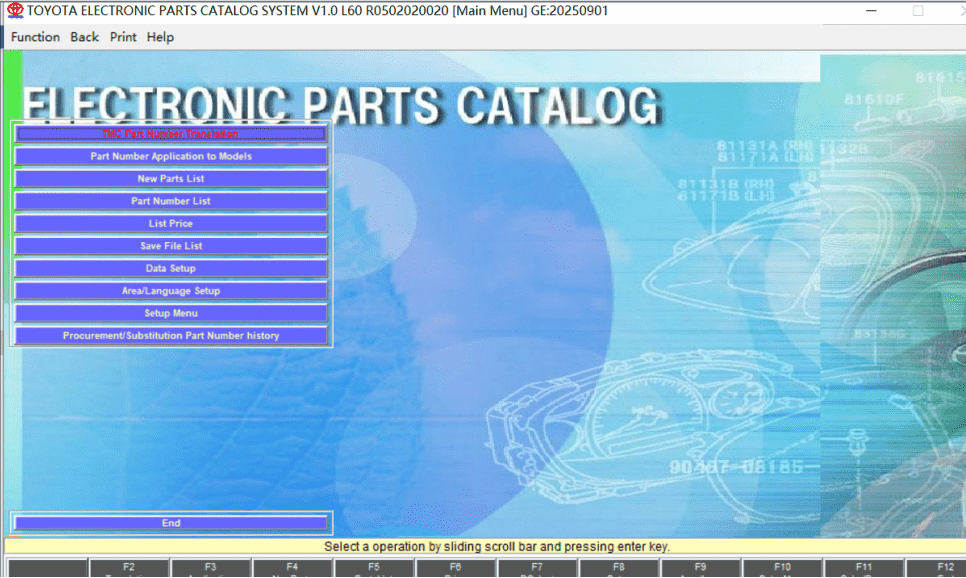The image size is (966, 578).
Task: Open the Print menu
Action: [123, 37]
